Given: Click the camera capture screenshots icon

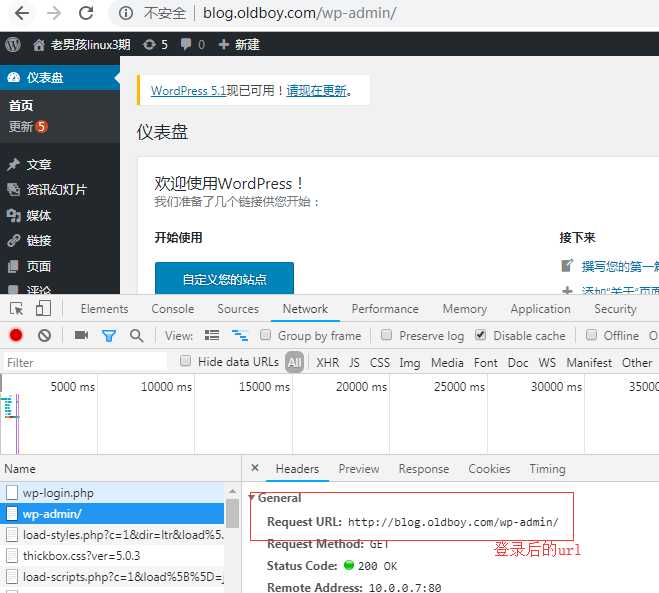Looking at the screenshot, I should [82, 336].
